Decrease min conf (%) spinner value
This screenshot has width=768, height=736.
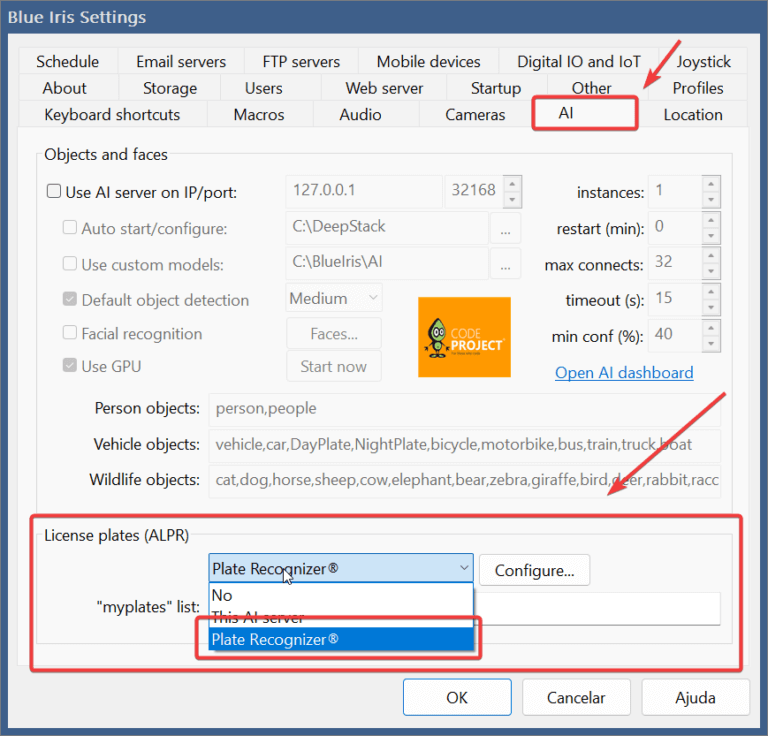(711, 344)
